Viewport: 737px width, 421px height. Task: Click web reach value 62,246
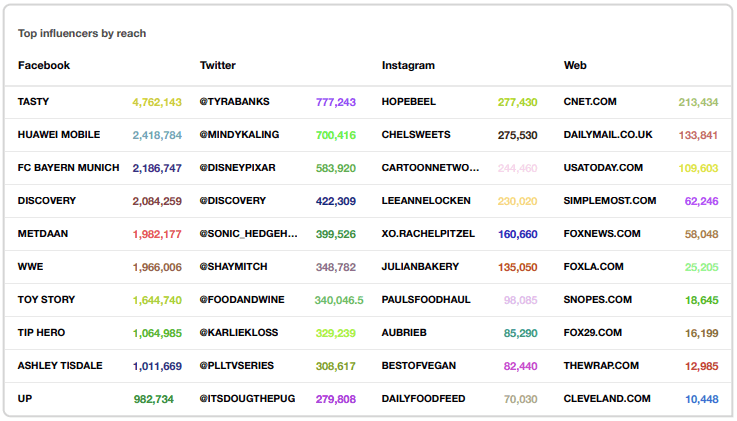pyautogui.click(x=701, y=201)
